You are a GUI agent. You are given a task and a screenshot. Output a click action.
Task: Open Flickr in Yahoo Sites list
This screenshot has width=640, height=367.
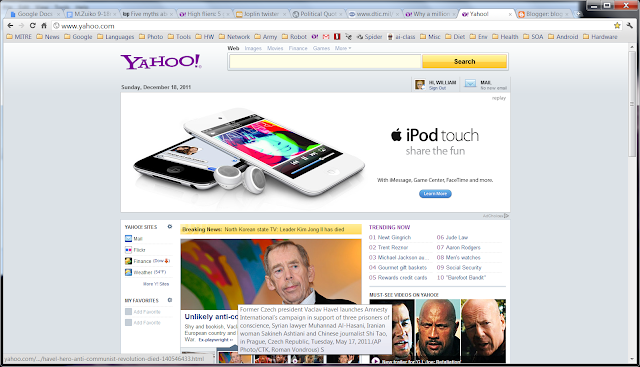coord(135,250)
